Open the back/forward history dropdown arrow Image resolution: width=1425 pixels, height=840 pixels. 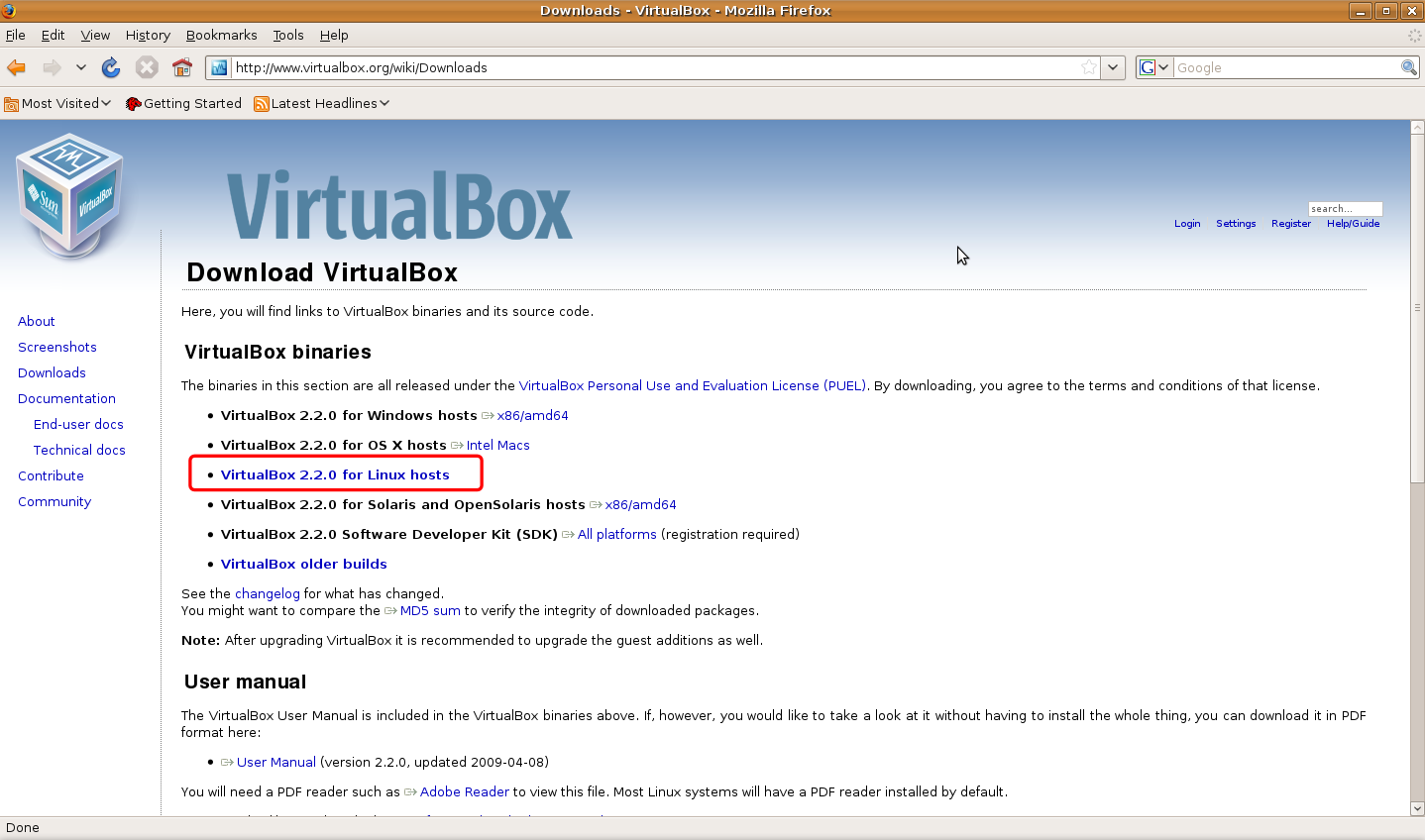pos(81,67)
